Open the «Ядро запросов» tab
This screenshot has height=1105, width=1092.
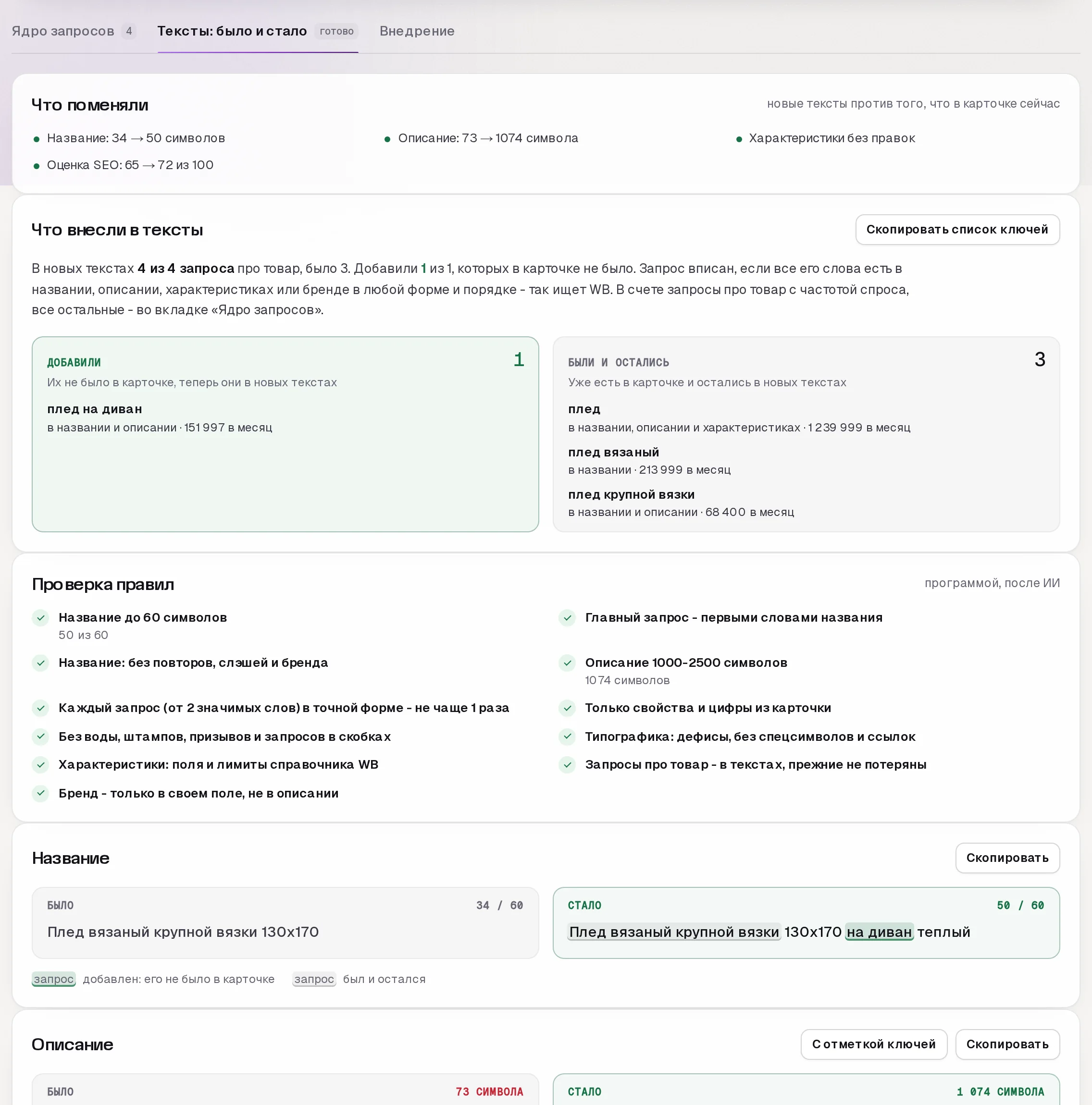pyautogui.click(x=73, y=31)
